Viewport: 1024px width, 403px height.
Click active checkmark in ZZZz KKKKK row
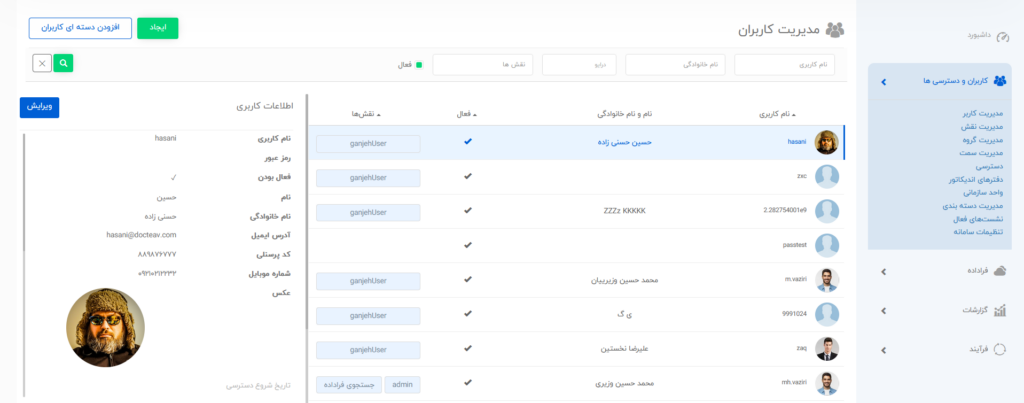click(467, 210)
